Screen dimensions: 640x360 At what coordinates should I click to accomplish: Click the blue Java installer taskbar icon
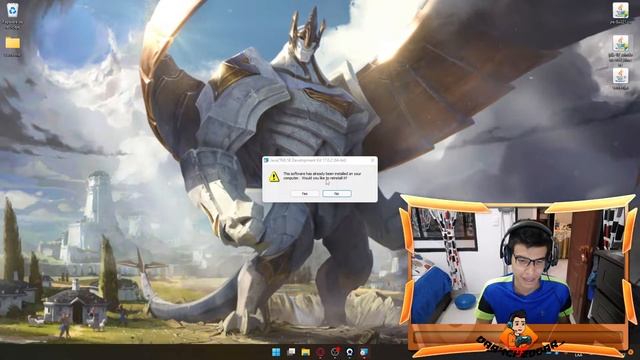point(364,352)
